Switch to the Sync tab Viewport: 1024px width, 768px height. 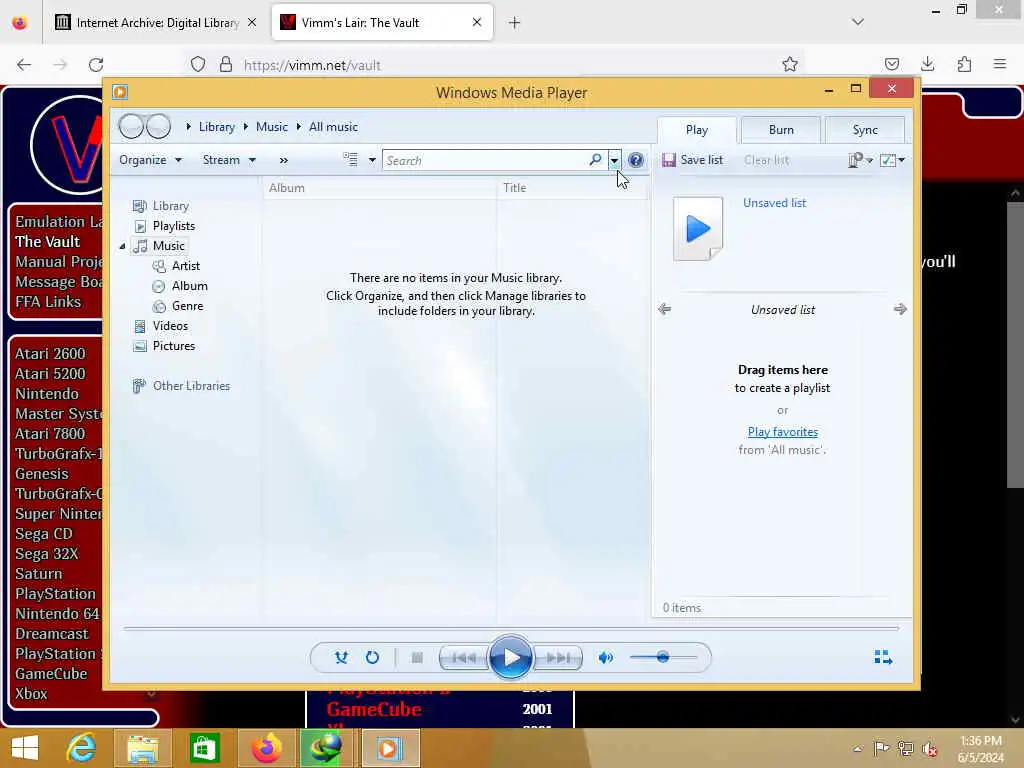[865, 130]
